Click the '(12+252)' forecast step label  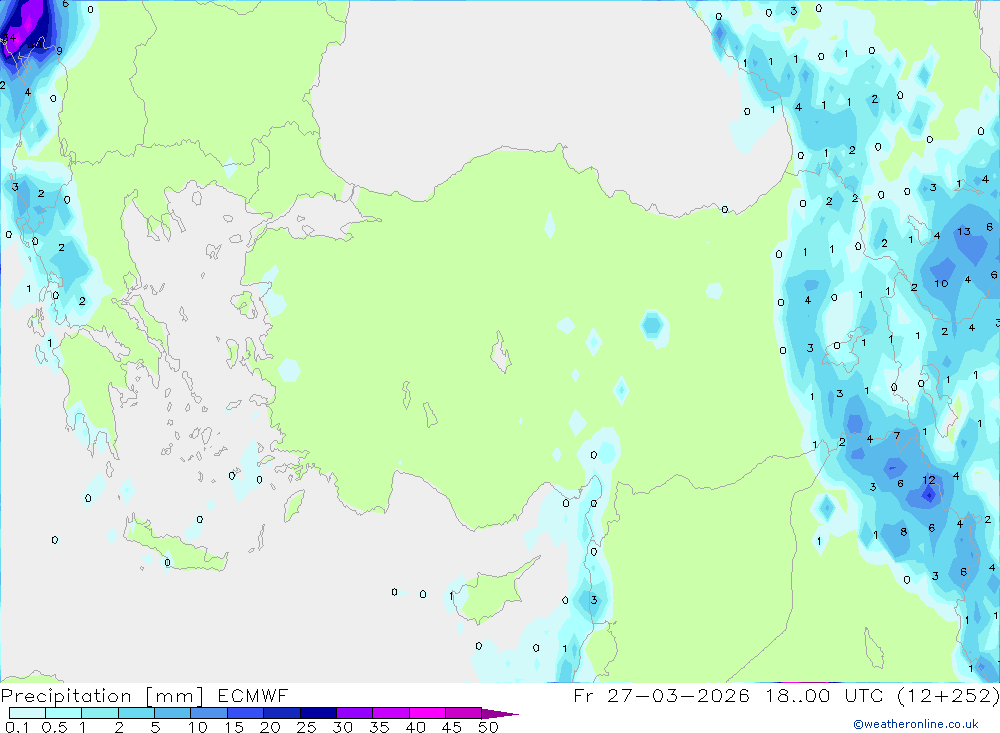(x=948, y=695)
